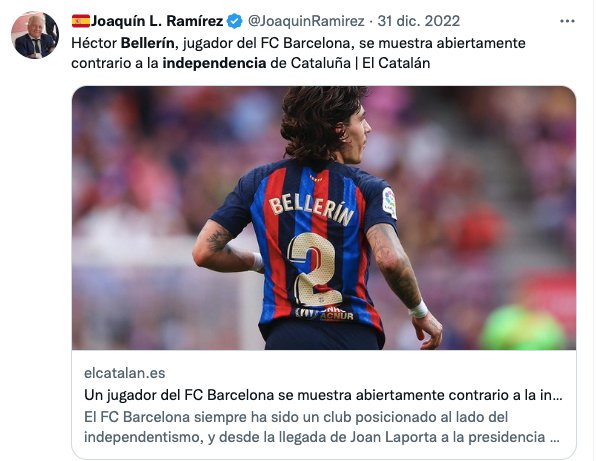Click the LaLiga sleeve badge in photo
The image size is (597, 461).
[389, 203]
